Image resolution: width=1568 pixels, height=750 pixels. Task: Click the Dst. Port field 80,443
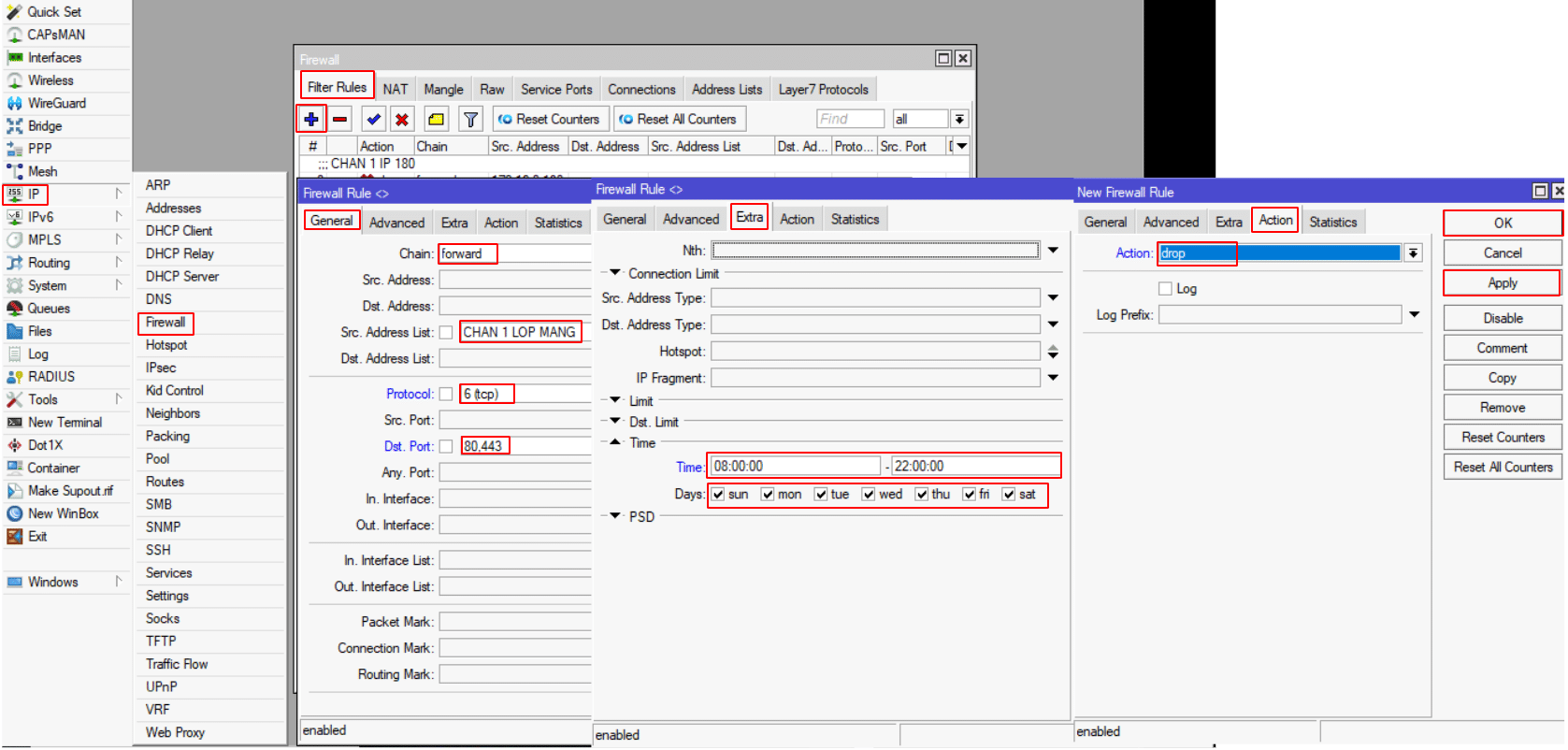click(526, 446)
